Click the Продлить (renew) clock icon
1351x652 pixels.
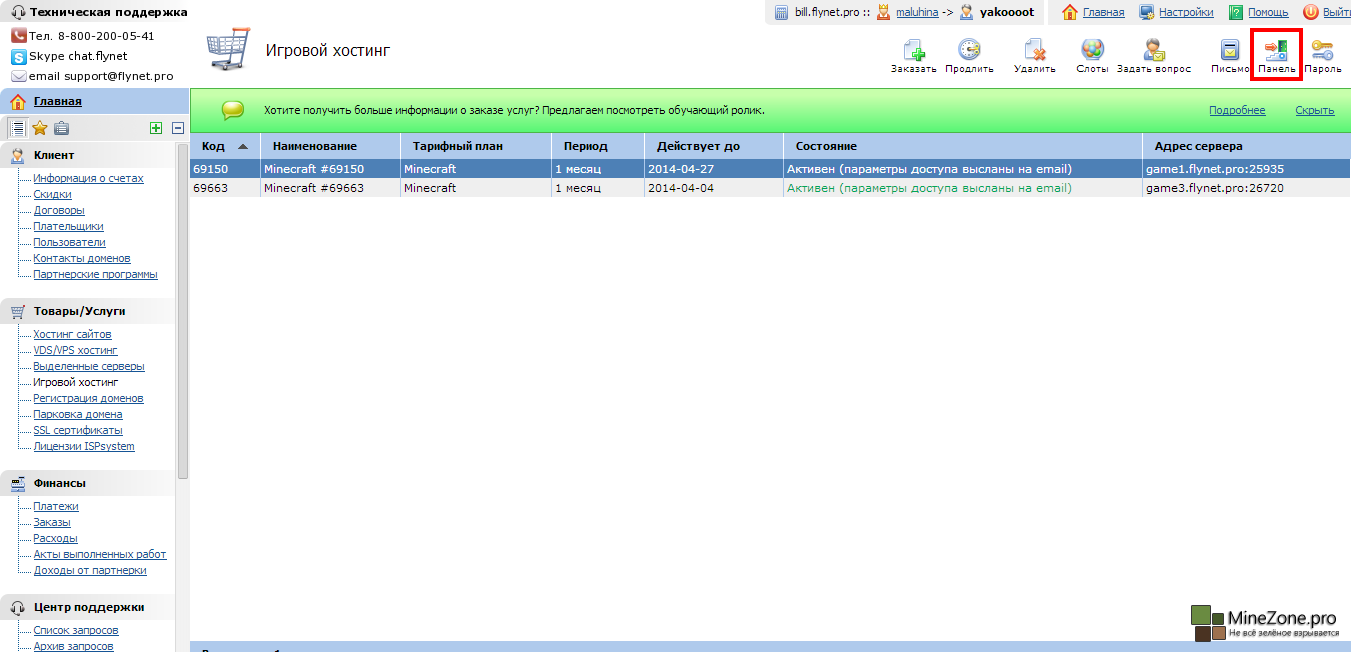tap(969, 50)
